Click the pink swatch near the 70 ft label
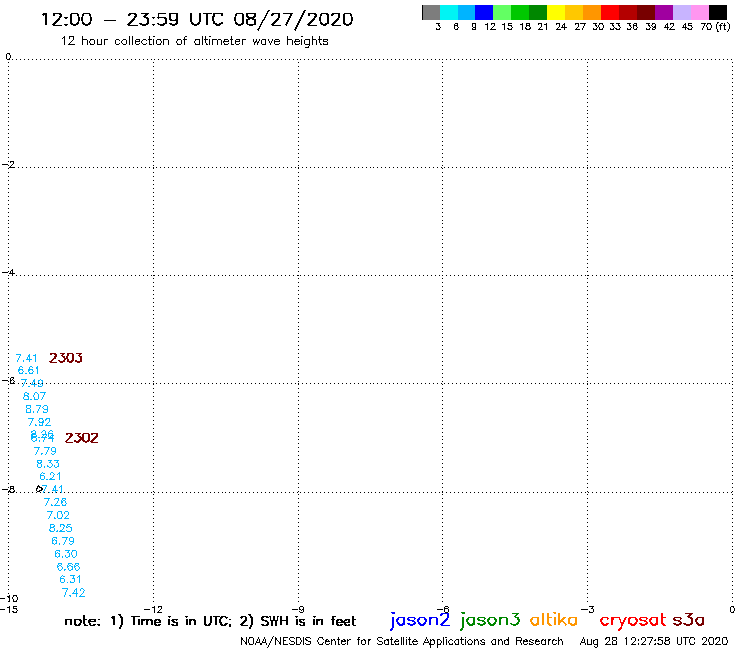This screenshot has height=650, width=740. [x=700, y=12]
